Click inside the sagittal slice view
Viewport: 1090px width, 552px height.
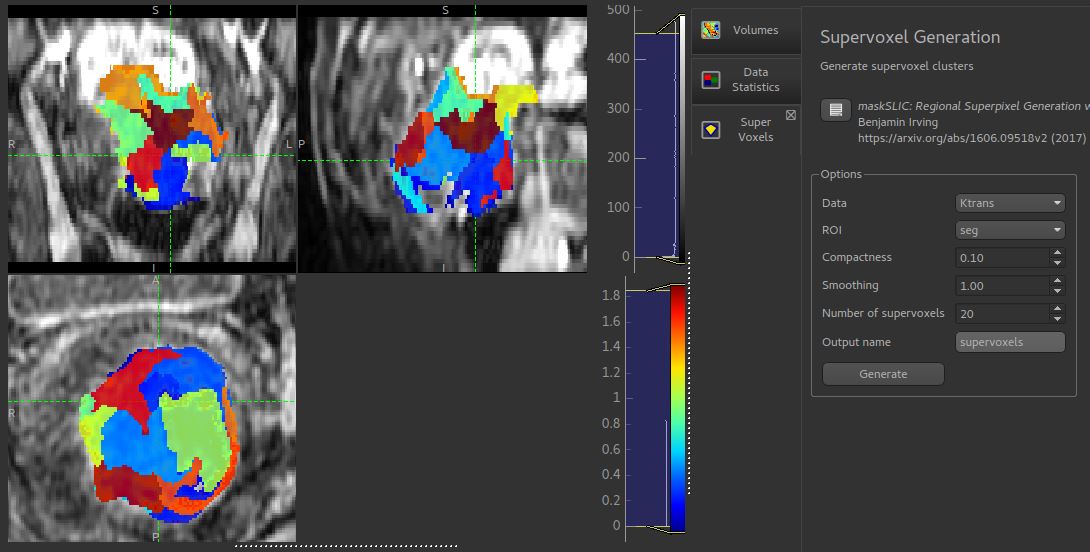click(x=442, y=139)
